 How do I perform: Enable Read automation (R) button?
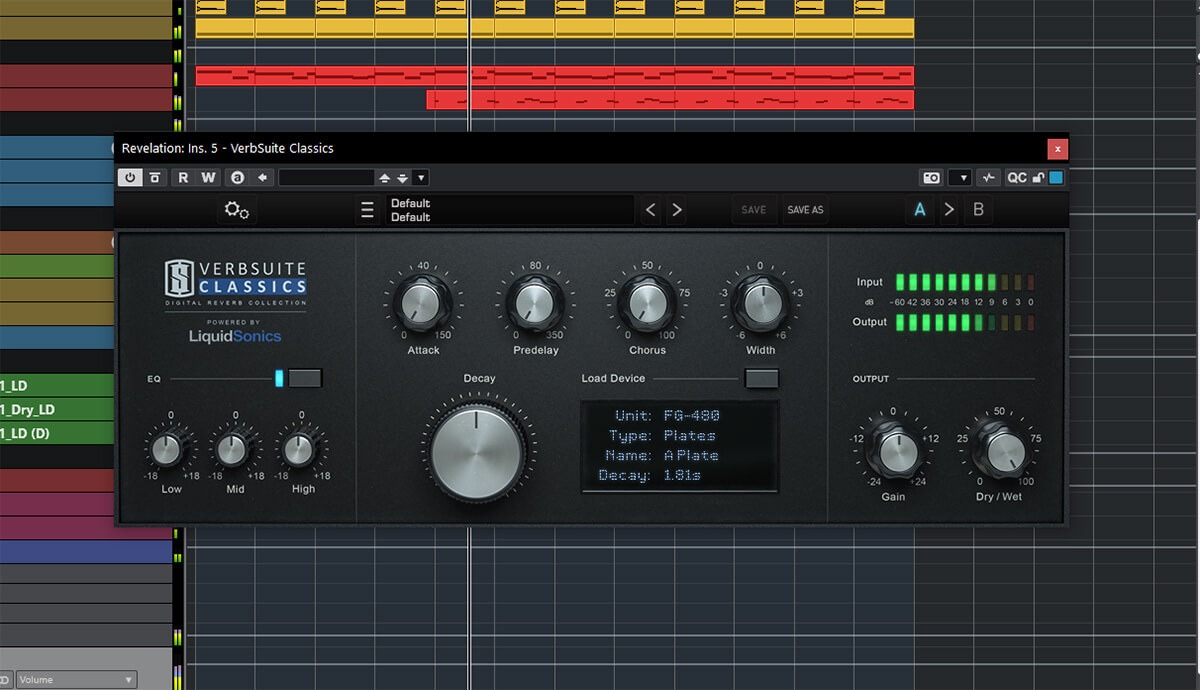click(183, 178)
